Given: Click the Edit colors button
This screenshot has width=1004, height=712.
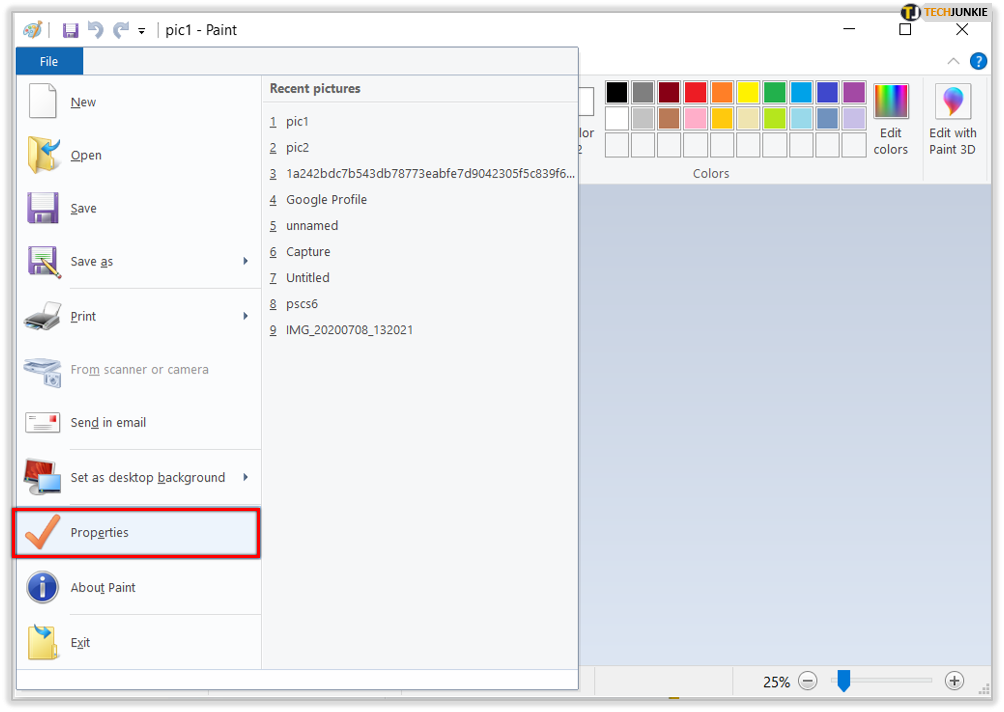Looking at the screenshot, I should click(x=891, y=120).
